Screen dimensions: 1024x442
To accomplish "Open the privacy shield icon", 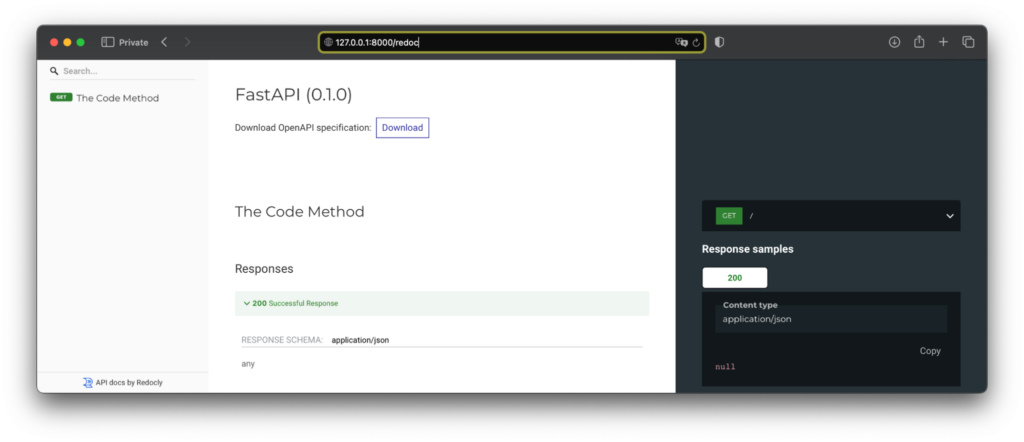I will click(x=719, y=42).
